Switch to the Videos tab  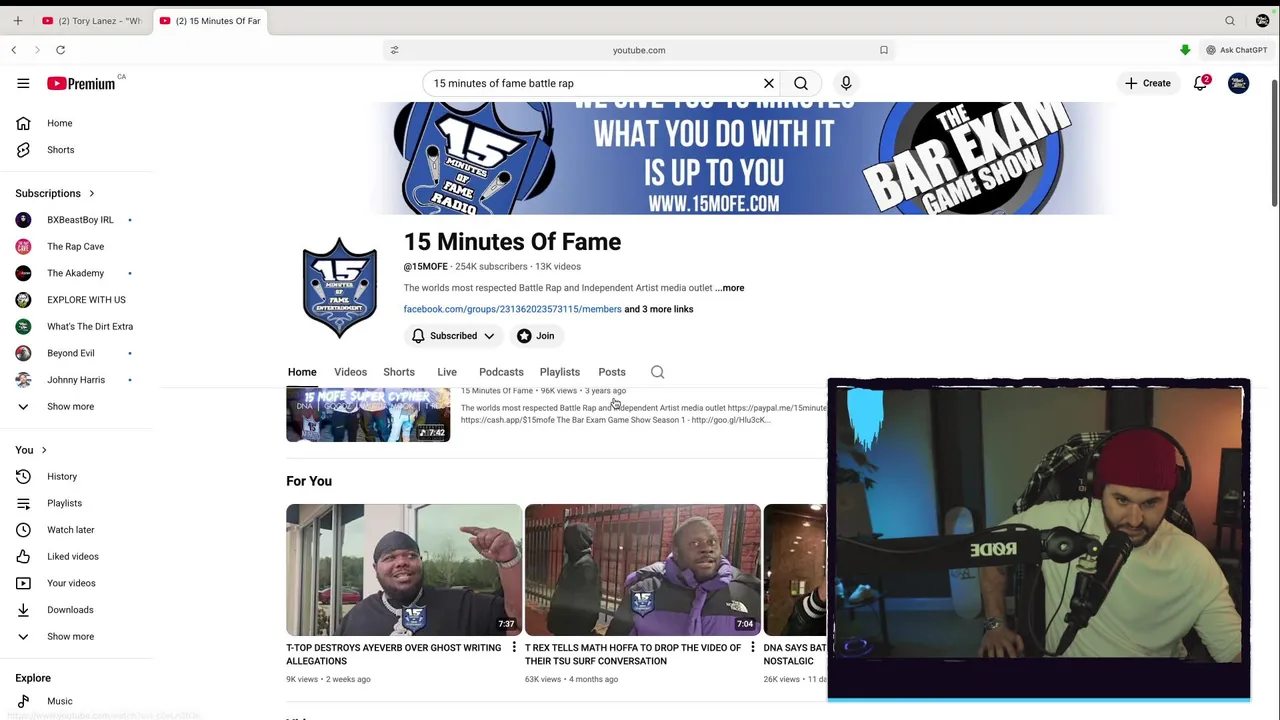(x=350, y=372)
